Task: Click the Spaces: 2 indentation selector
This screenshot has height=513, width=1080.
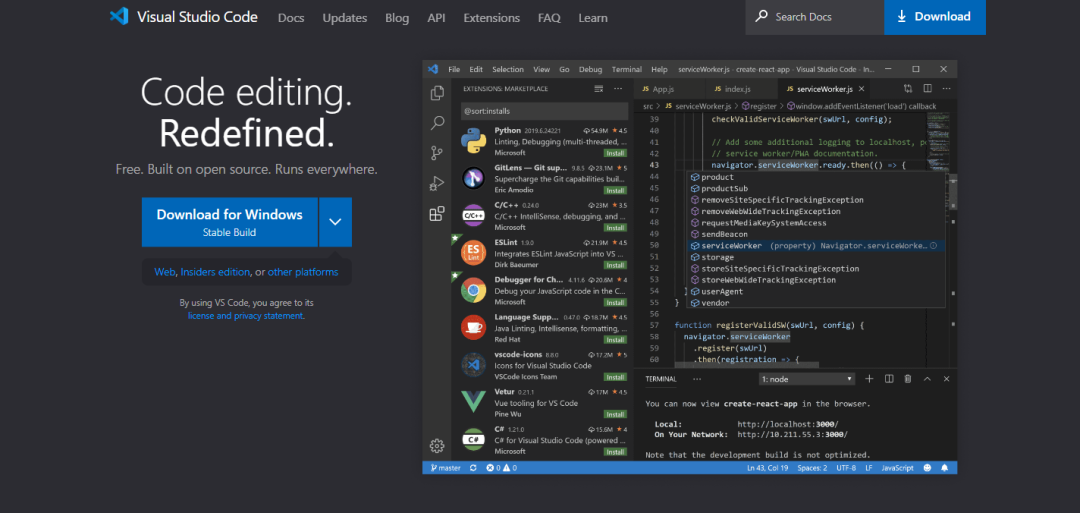Action: coord(812,468)
